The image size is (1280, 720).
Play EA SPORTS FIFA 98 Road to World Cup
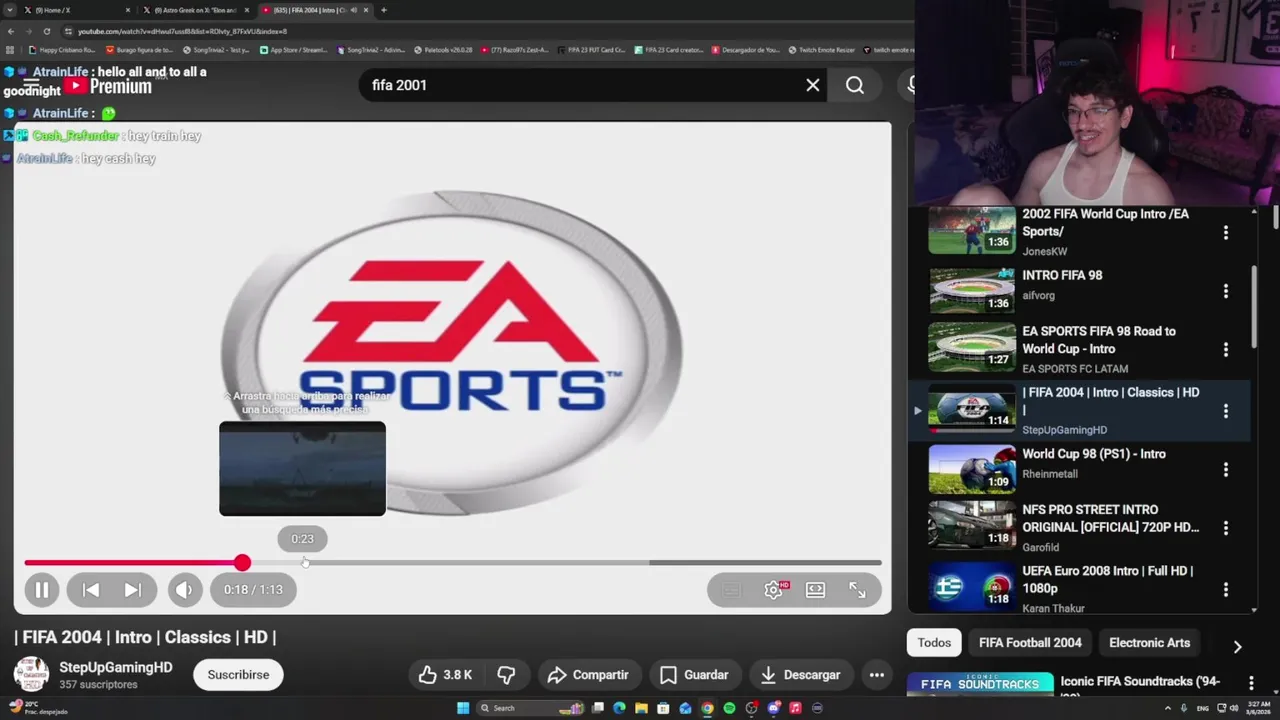coord(972,348)
